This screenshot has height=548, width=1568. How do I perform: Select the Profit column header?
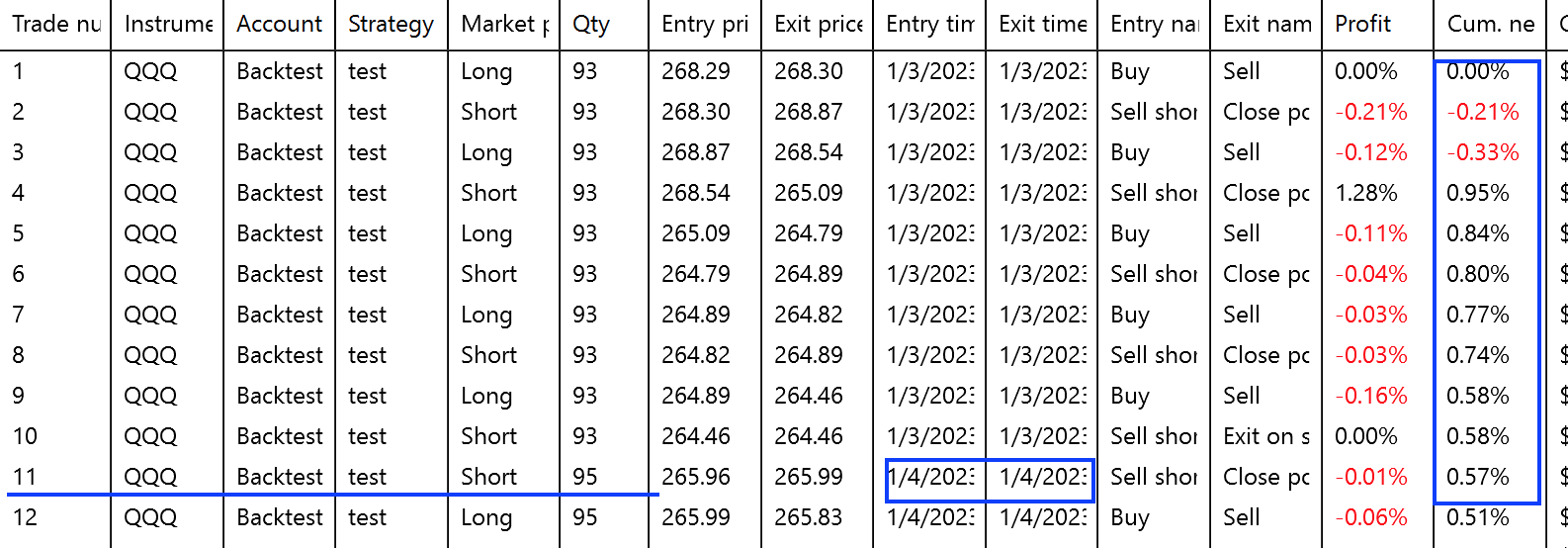(1362, 24)
